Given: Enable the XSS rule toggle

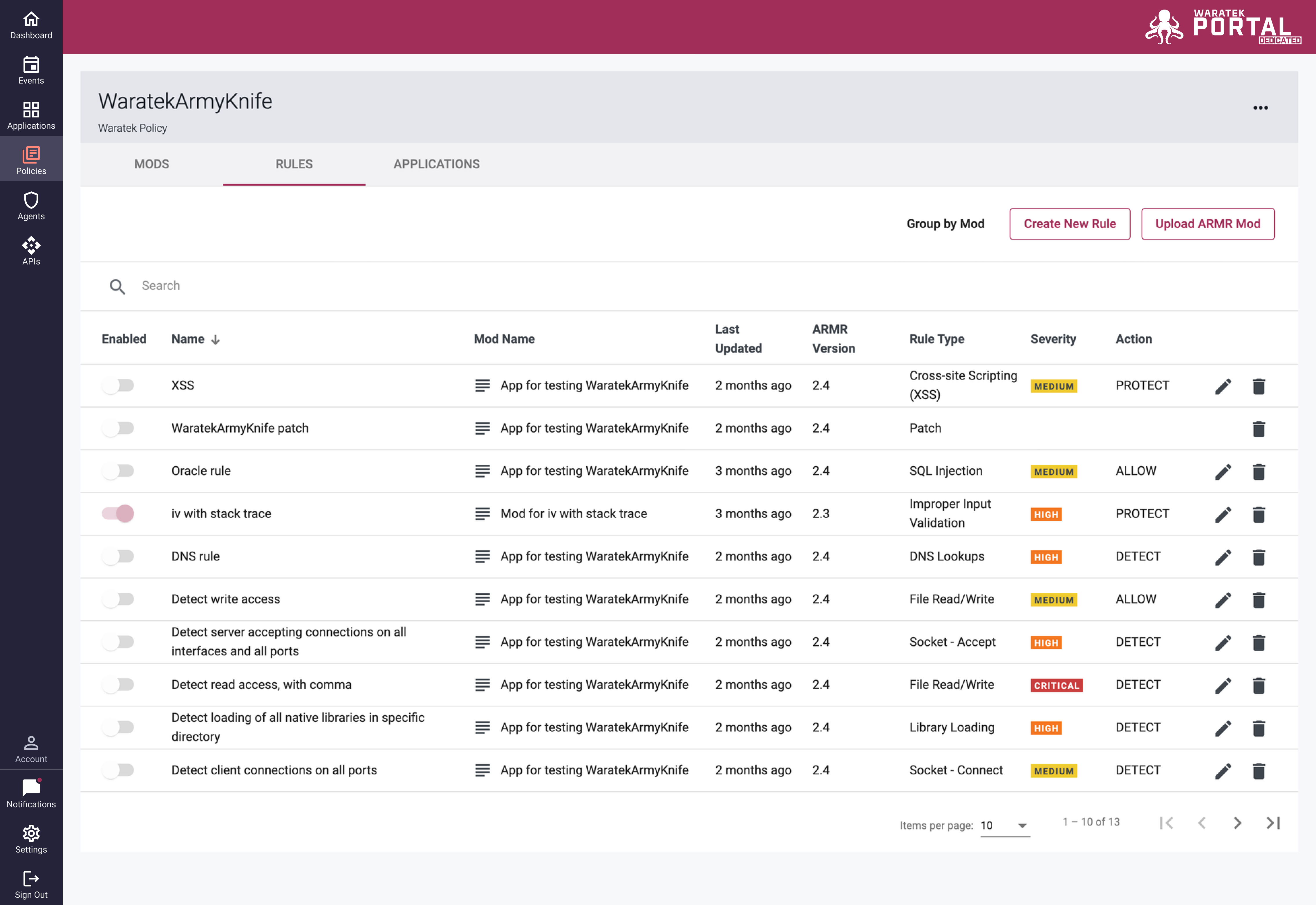Looking at the screenshot, I should coord(118,386).
